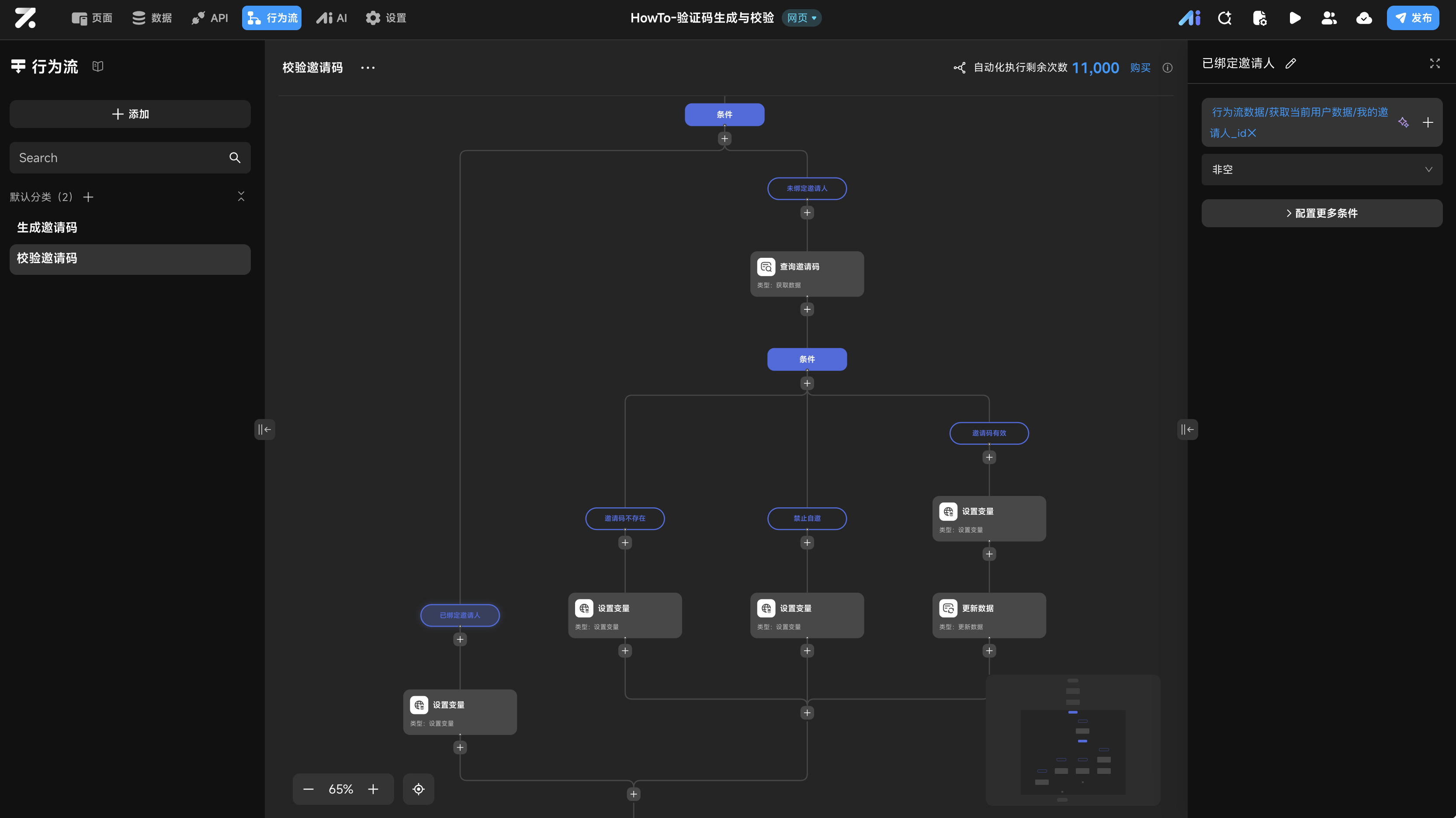1456x818 pixels.
Task: Open the 网页 platform dropdown
Action: [801, 18]
